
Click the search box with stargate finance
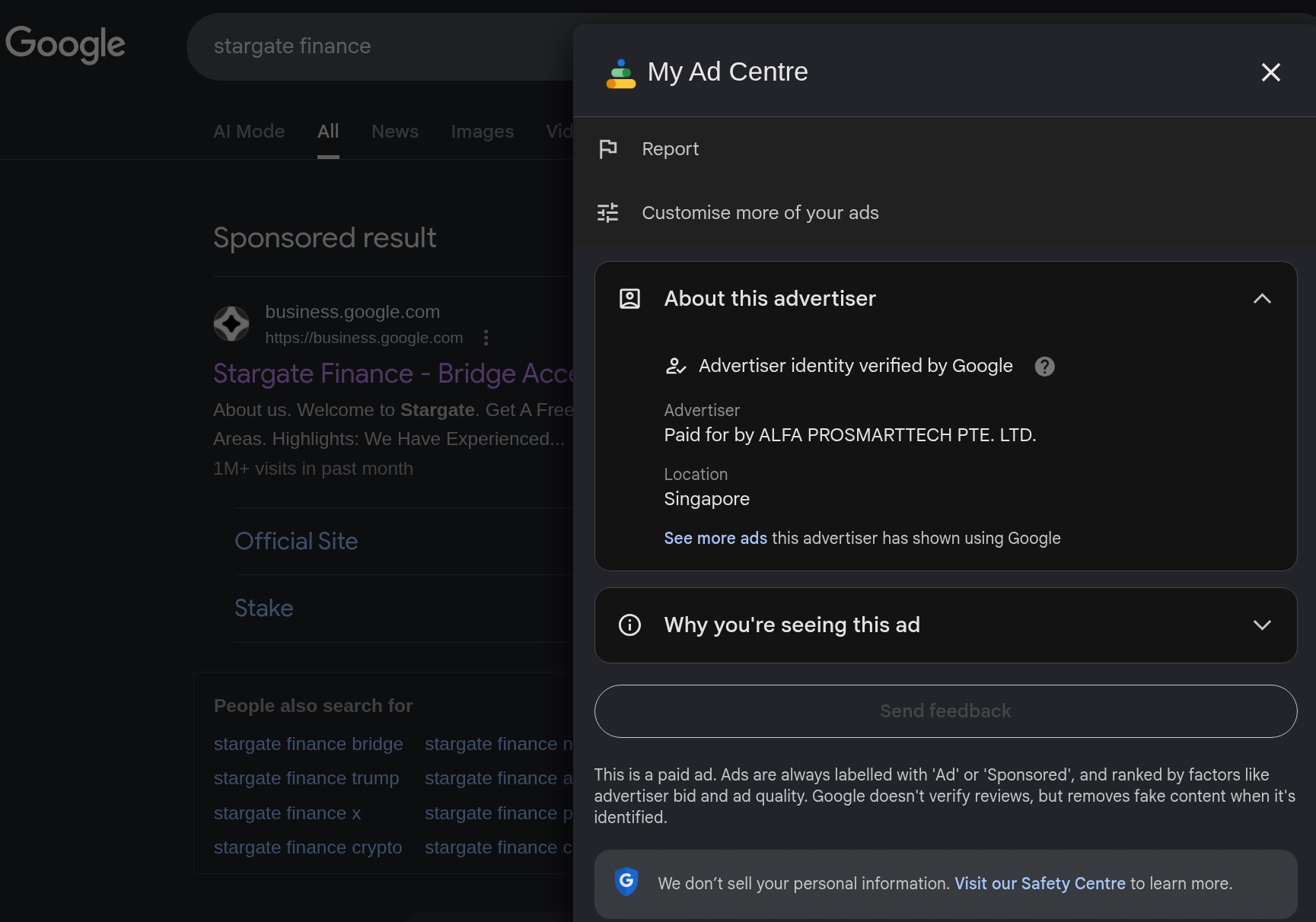coord(381,46)
